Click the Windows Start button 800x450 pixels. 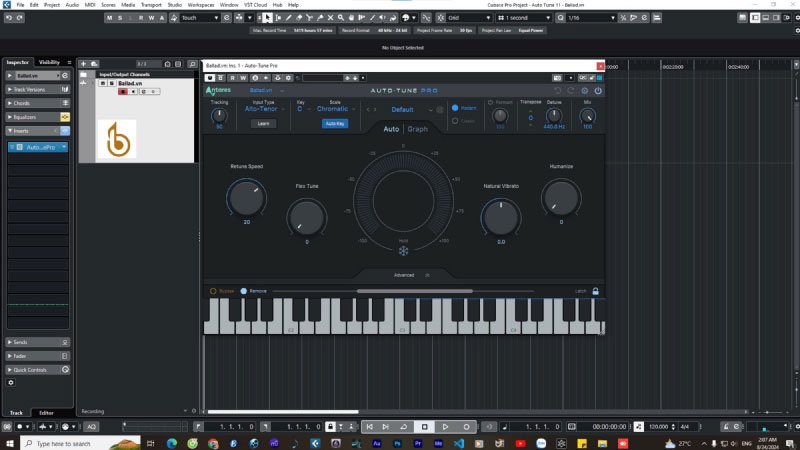[x=10, y=443]
